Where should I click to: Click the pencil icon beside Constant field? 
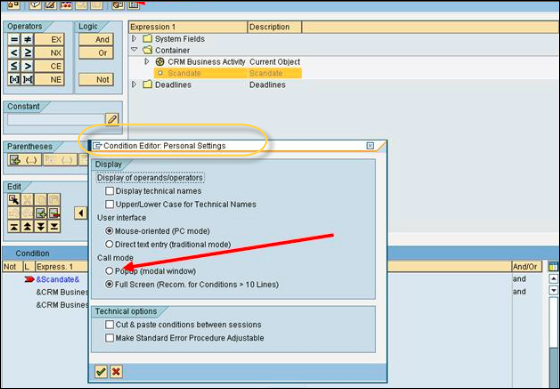click(x=112, y=119)
